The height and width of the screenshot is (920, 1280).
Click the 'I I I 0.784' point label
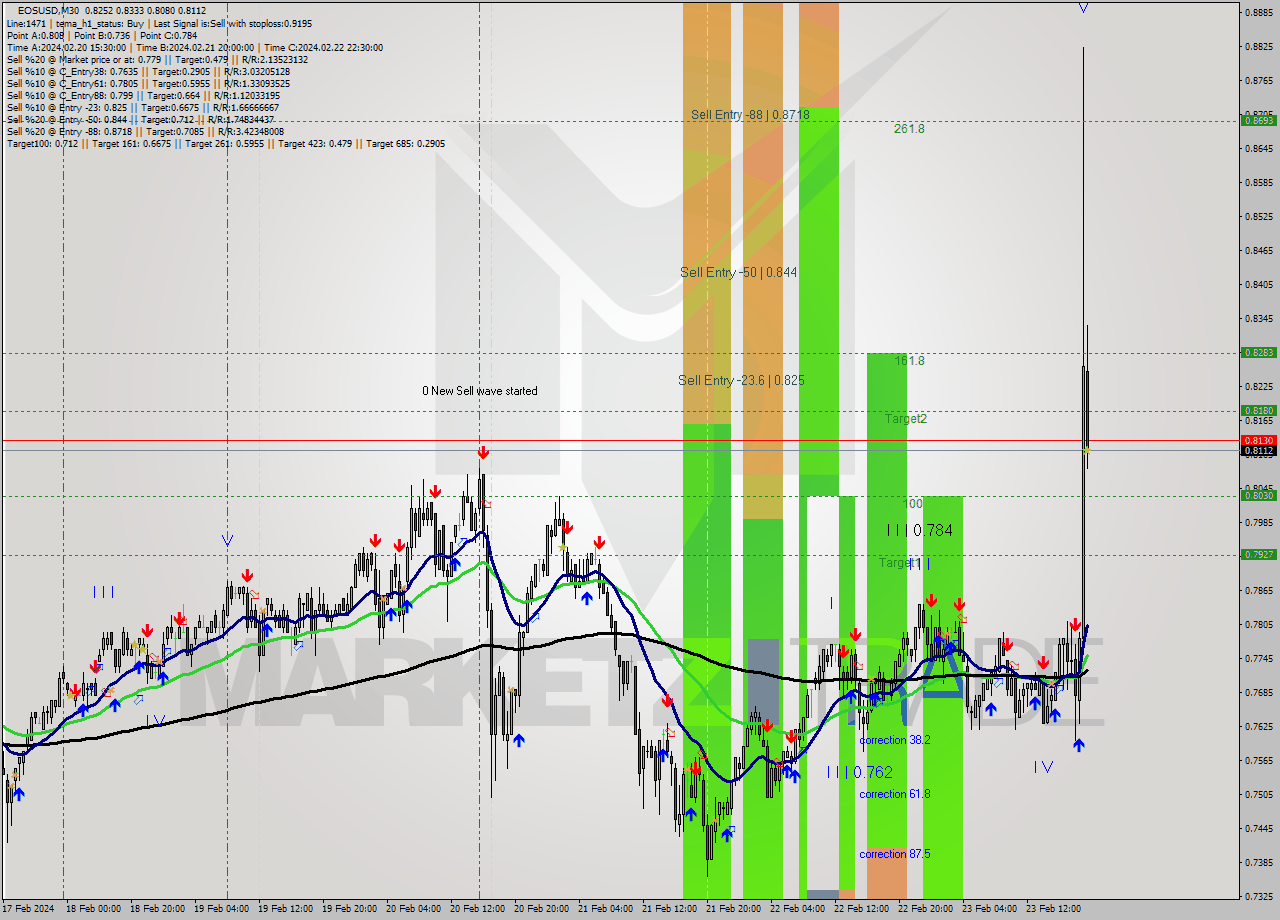click(x=919, y=530)
